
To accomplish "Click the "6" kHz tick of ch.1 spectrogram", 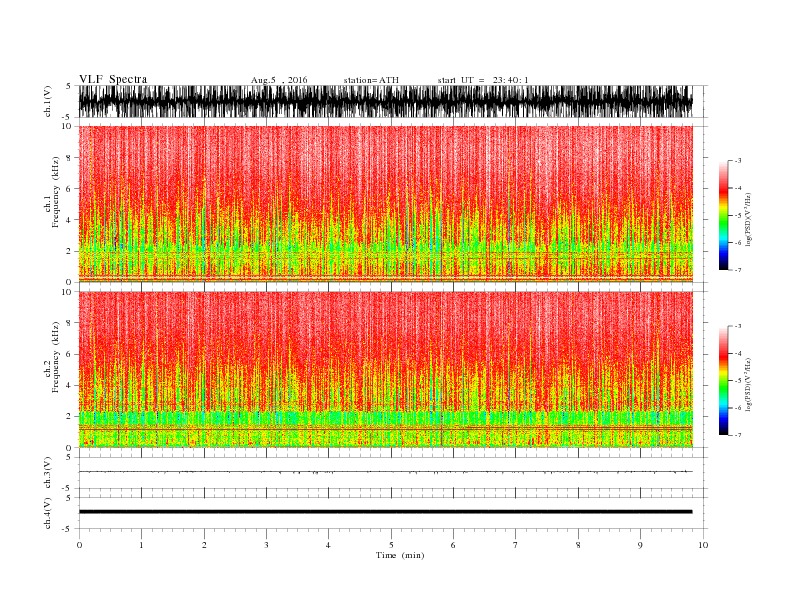I will [x=69, y=189].
